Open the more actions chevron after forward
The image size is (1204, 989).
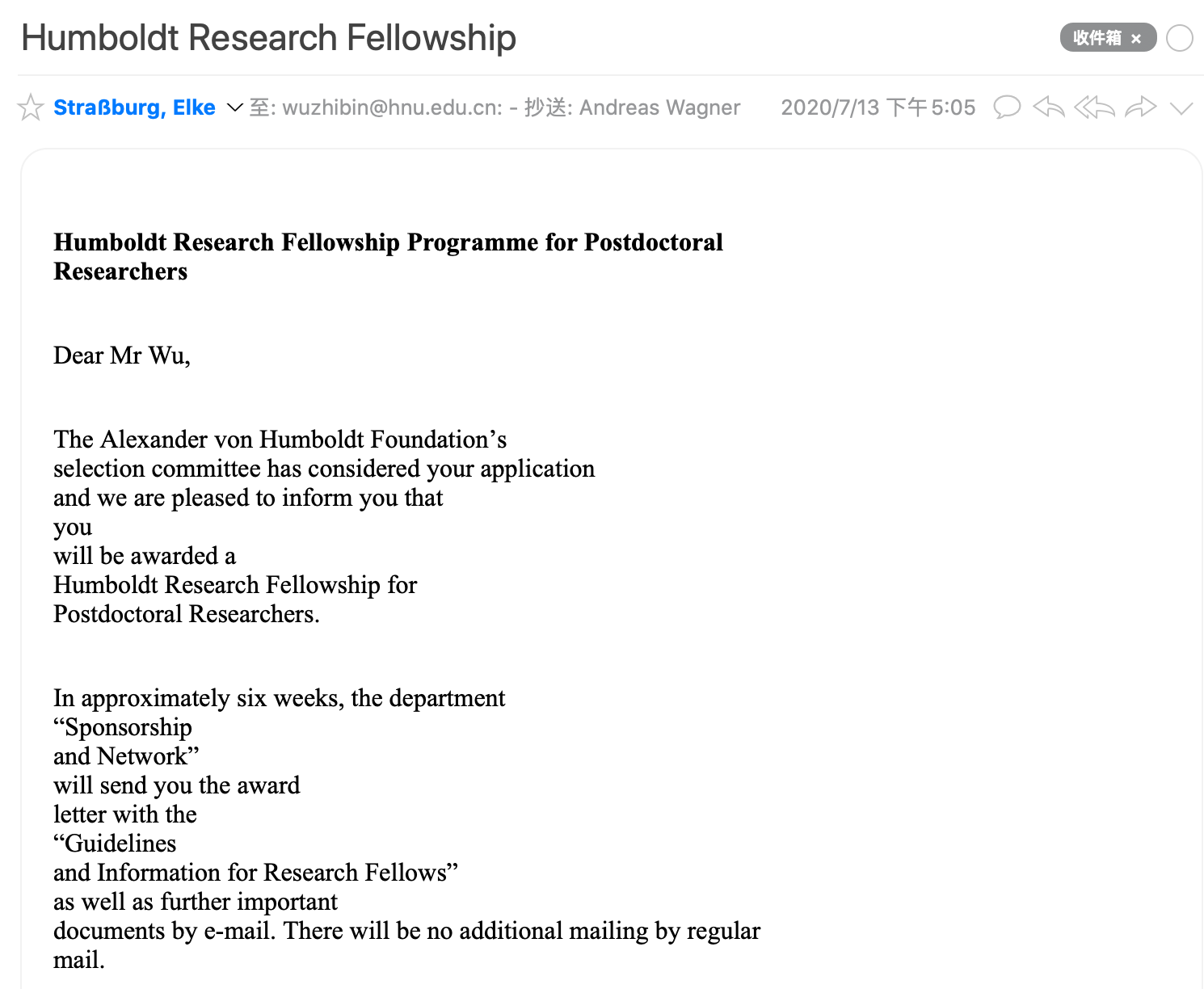[1181, 108]
